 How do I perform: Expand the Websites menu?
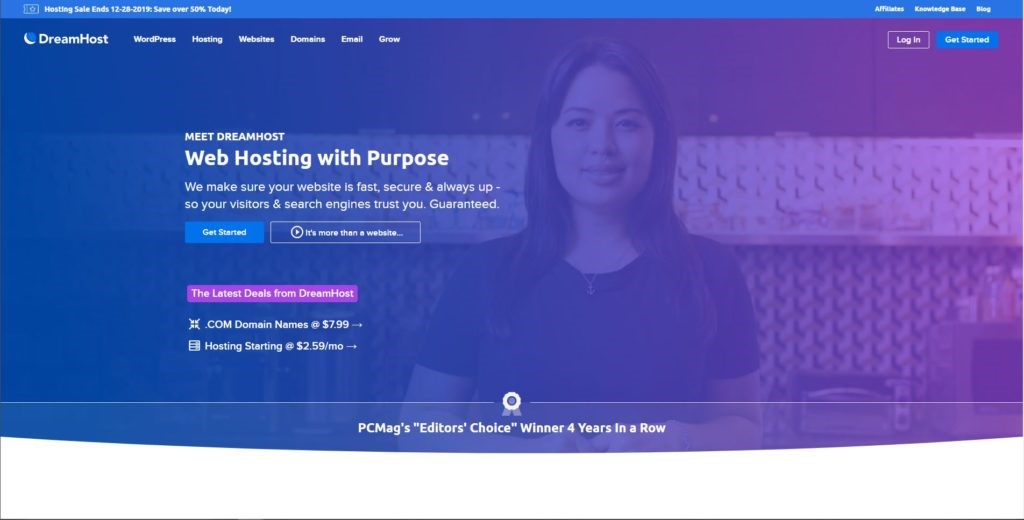[x=256, y=39]
